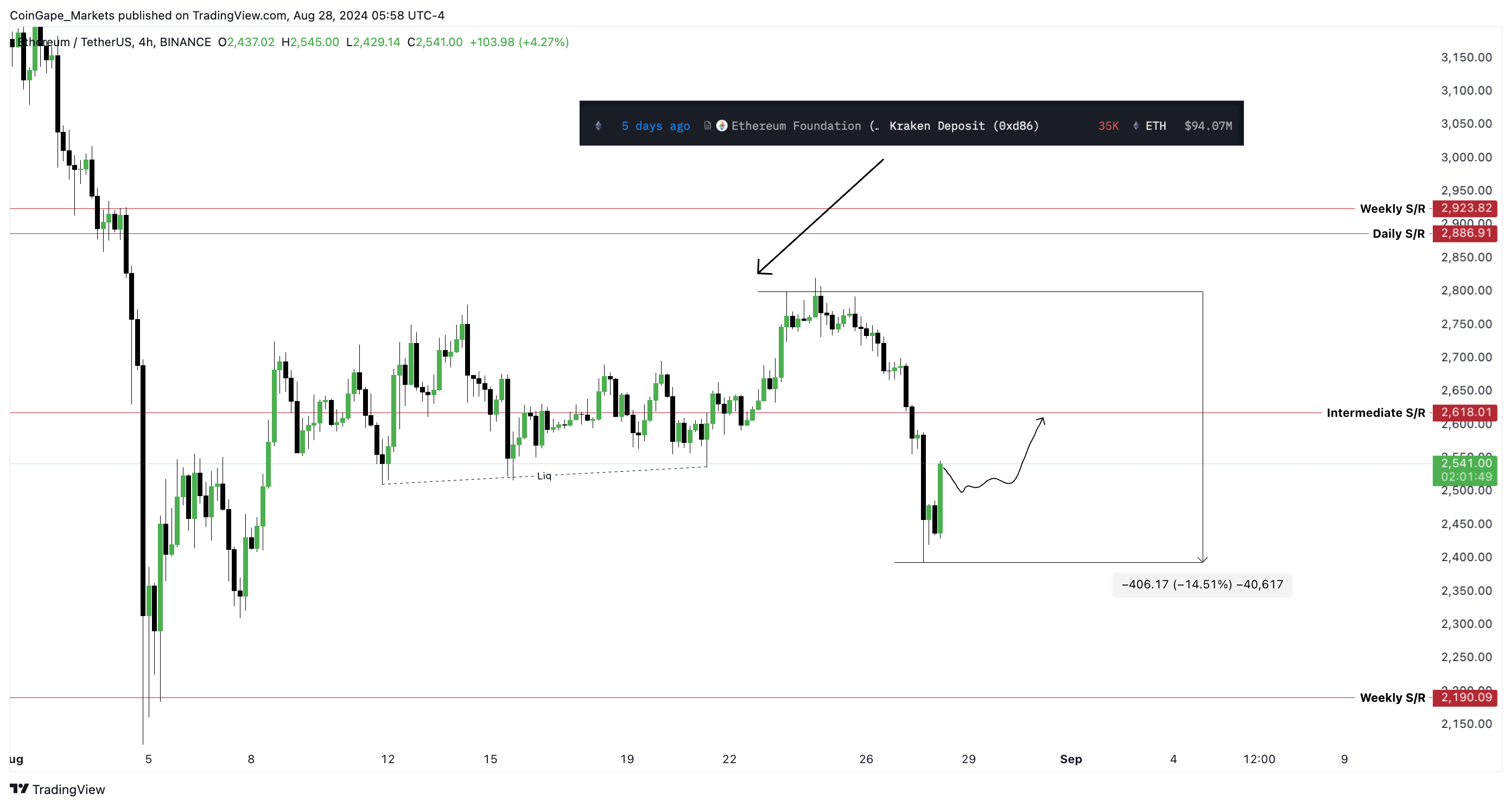Click the 3,150.00 price axis label
The width and height of the screenshot is (1512, 806).
click(x=1466, y=57)
